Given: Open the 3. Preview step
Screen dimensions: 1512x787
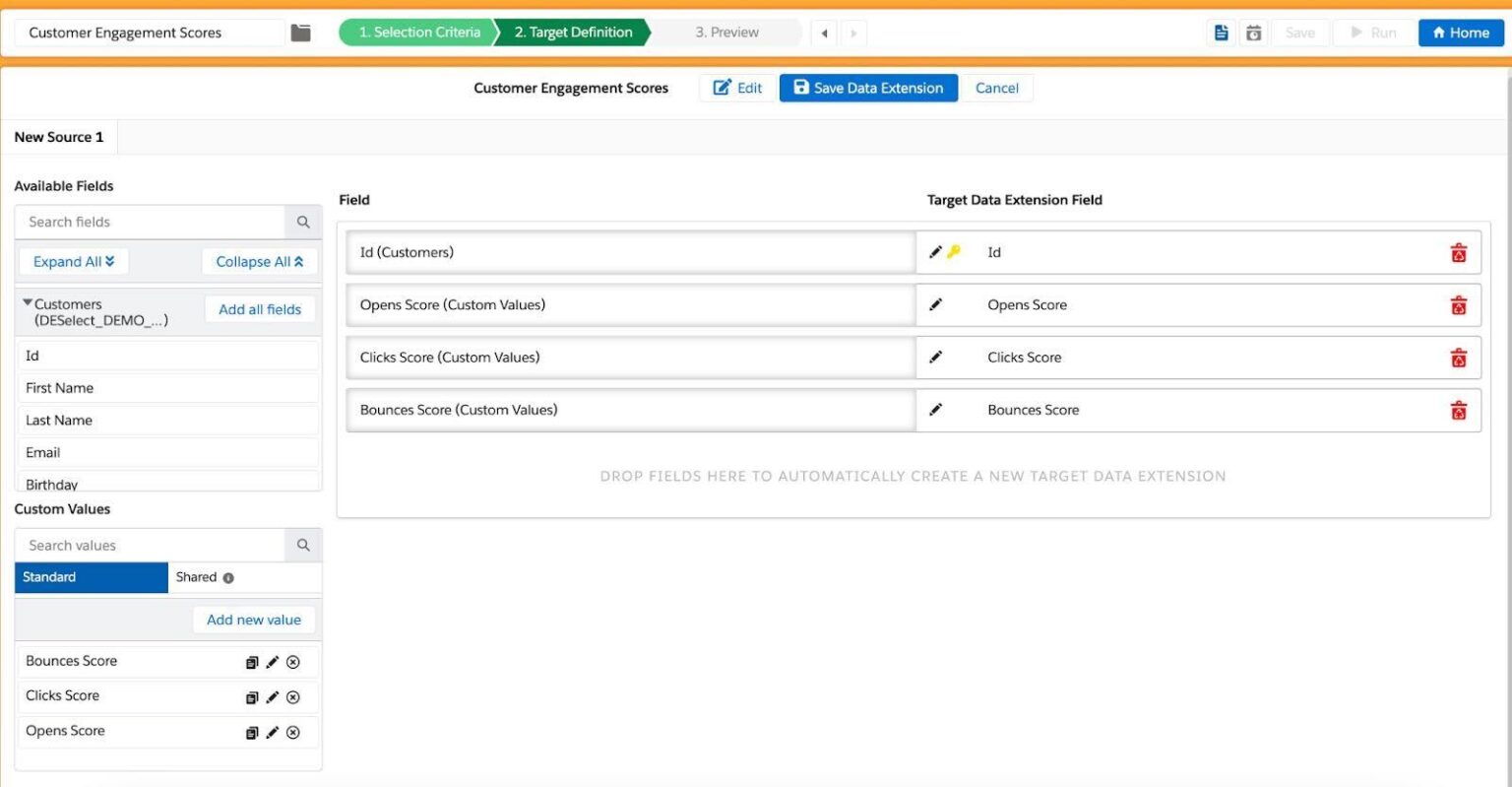Looking at the screenshot, I should click(x=725, y=32).
